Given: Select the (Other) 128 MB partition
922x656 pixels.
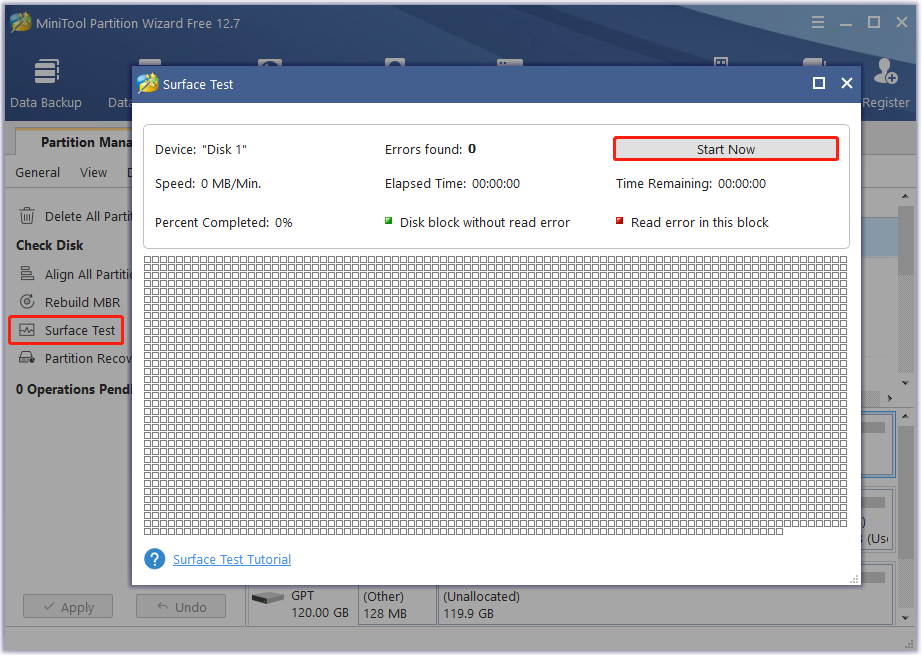Looking at the screenshot, I should coord(398,604).
